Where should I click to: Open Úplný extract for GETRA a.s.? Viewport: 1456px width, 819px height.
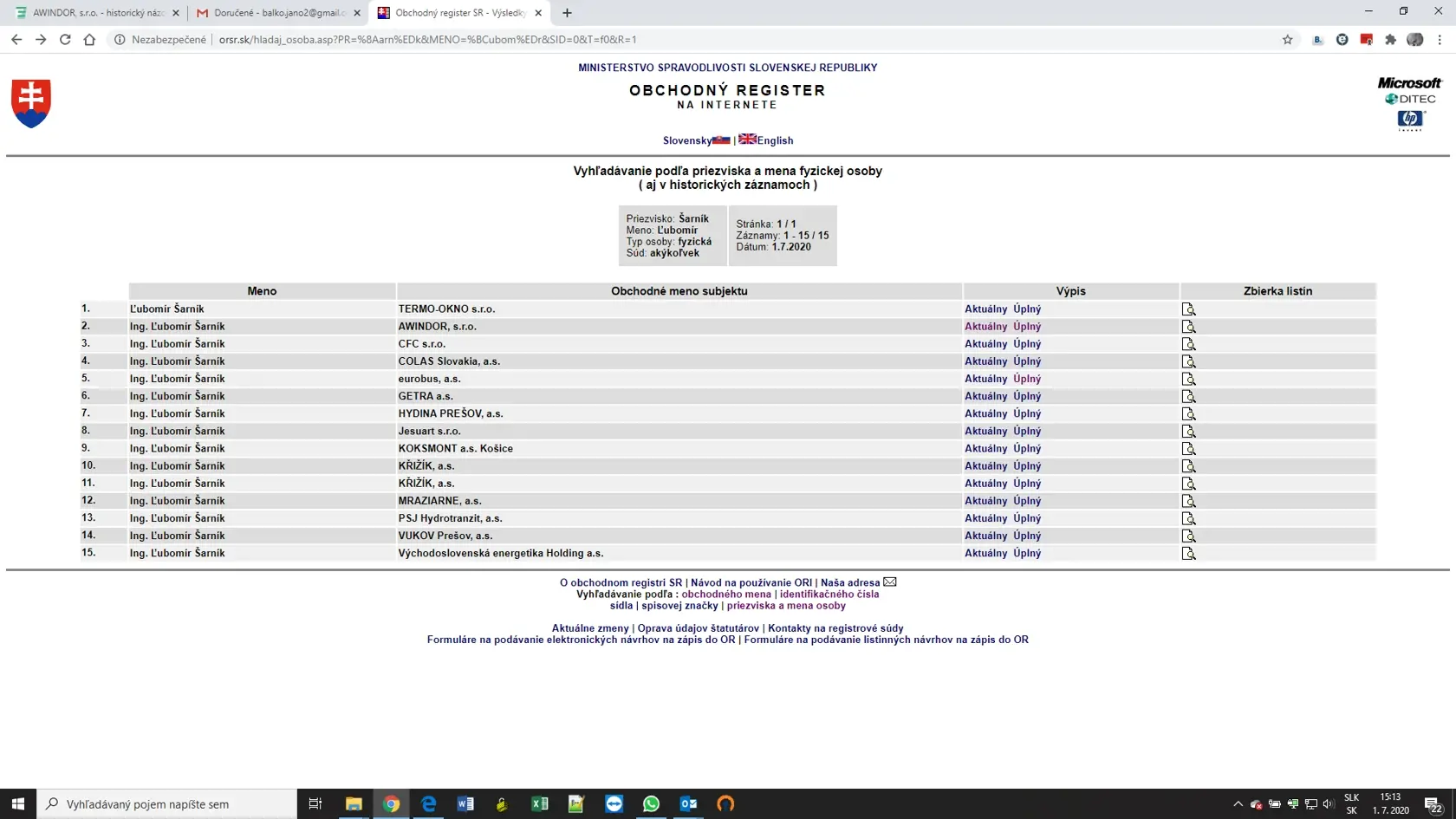(x=1027, y=396)
